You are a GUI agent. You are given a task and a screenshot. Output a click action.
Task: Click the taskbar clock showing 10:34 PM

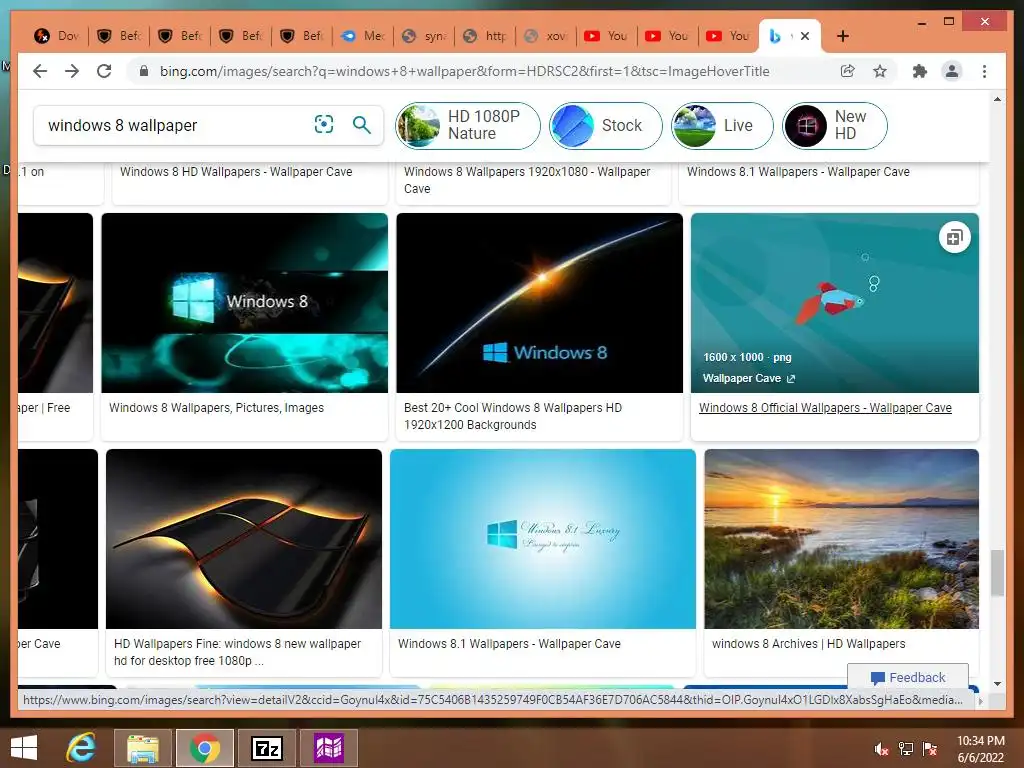point(980,749)
